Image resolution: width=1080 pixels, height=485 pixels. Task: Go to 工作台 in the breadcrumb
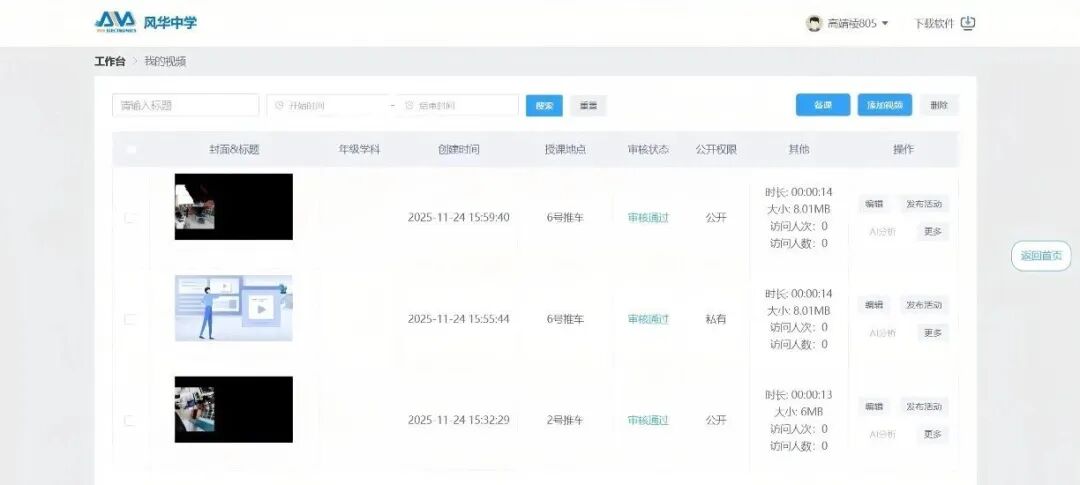pyautogui.click(x=110, y=61)
